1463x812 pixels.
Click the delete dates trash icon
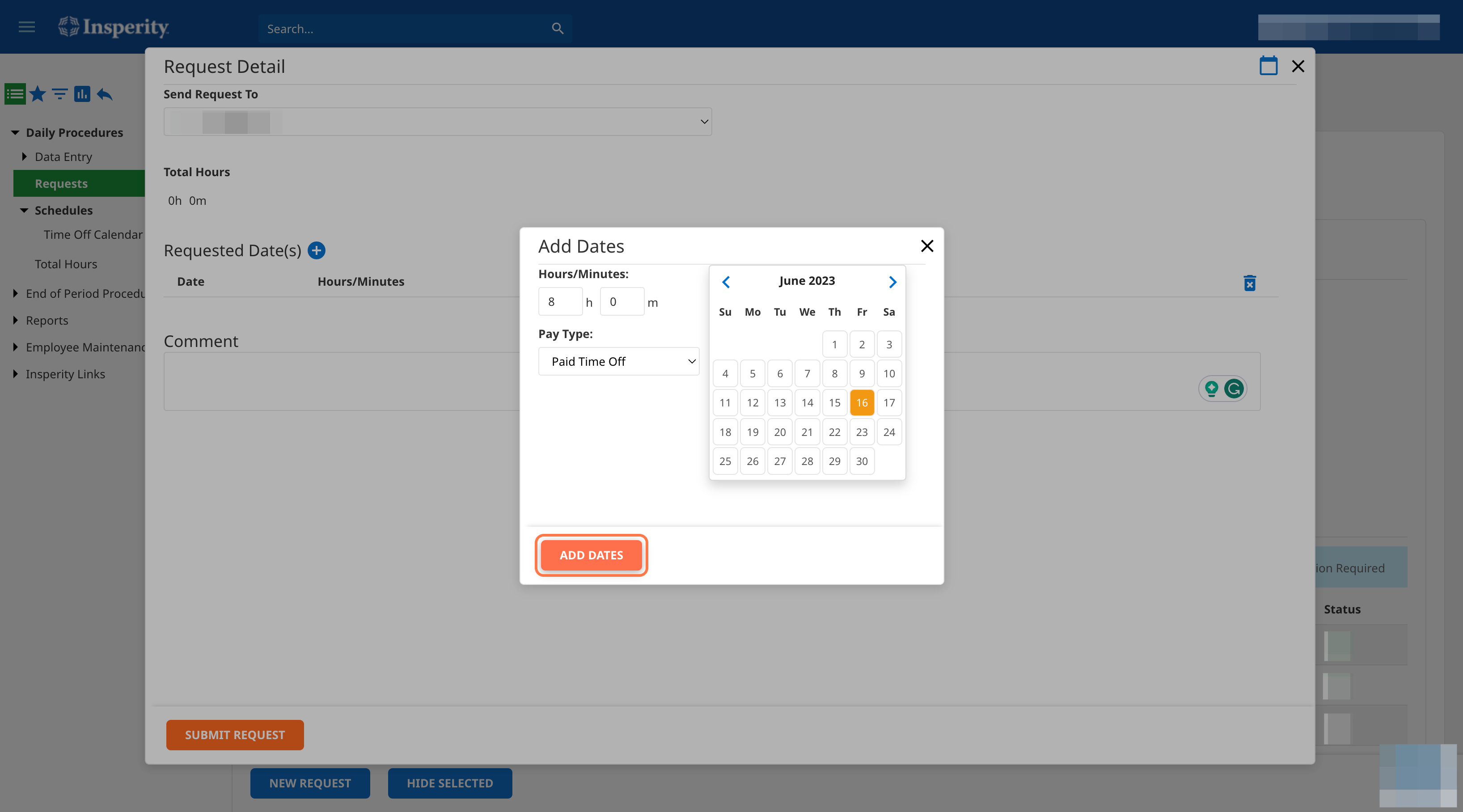(1249, 283)
